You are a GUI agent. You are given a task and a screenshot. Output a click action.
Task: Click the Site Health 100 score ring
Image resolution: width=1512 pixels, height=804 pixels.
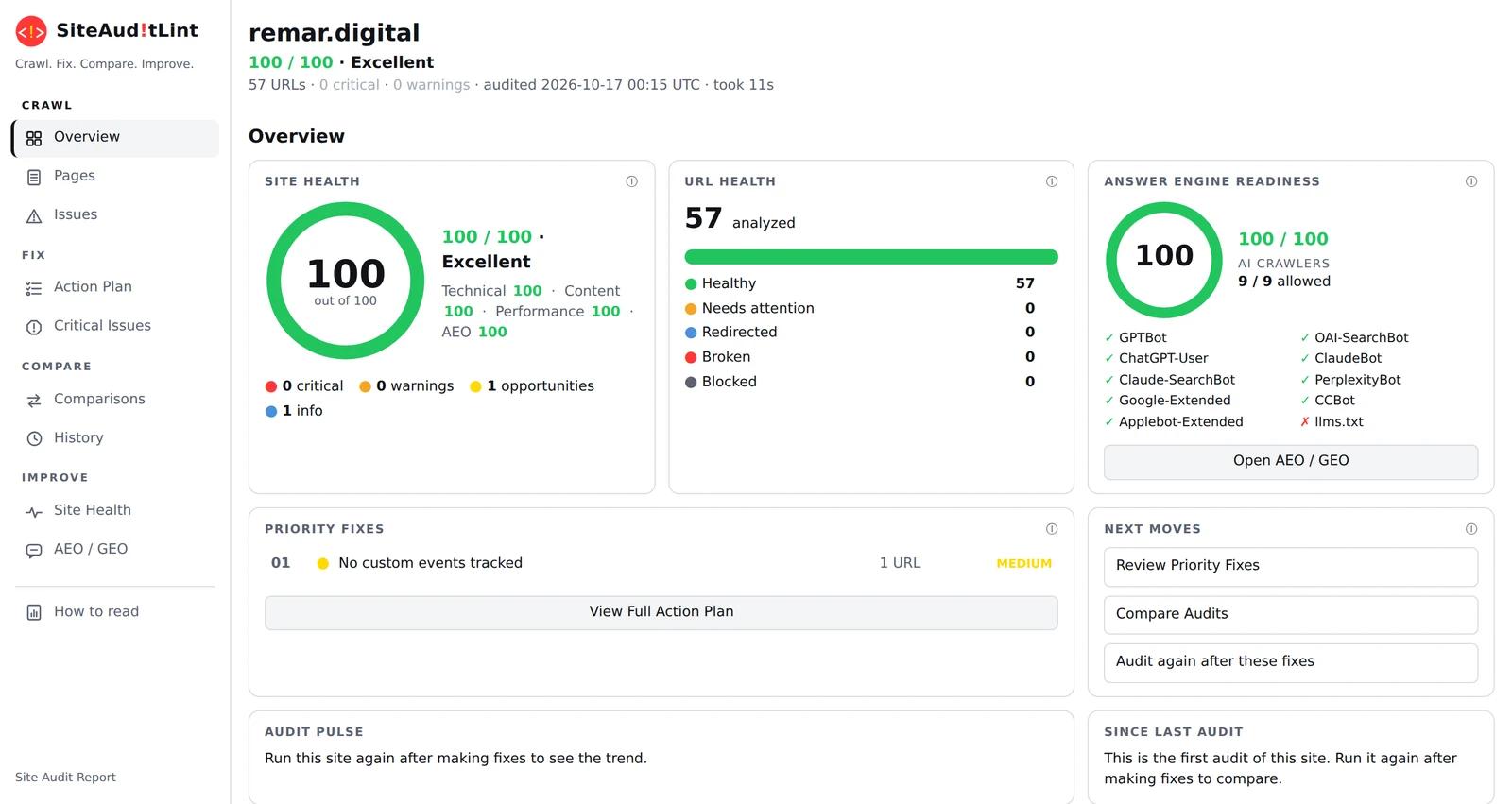346,281
